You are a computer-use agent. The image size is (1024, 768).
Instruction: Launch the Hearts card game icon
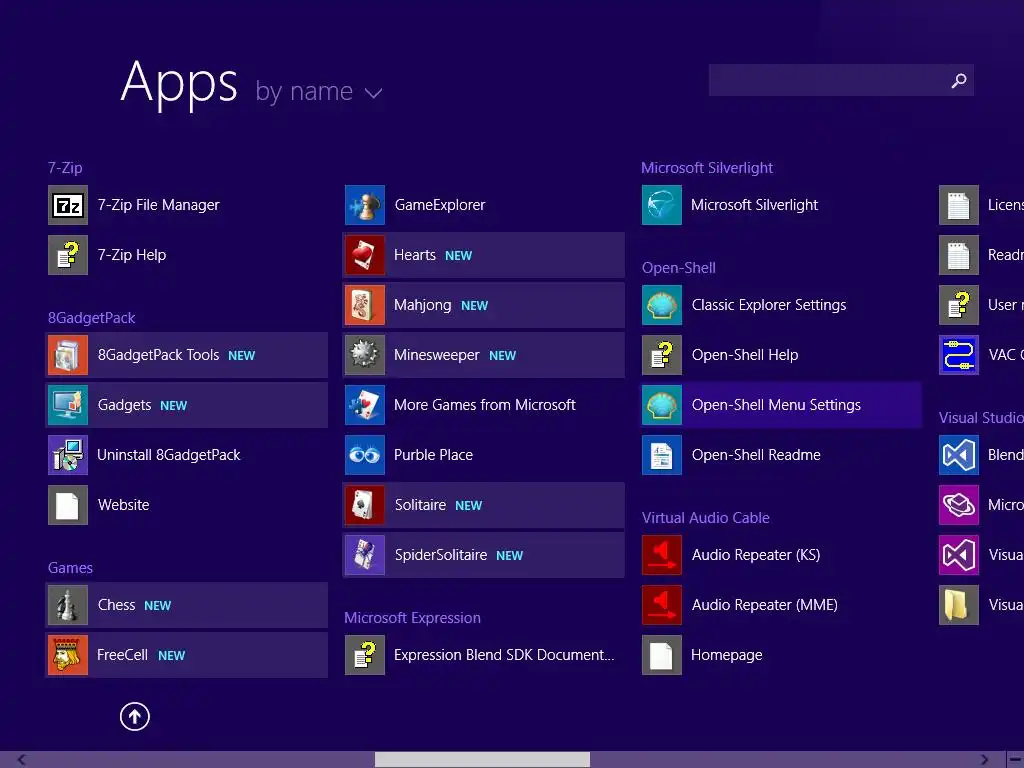click(365, 255)
